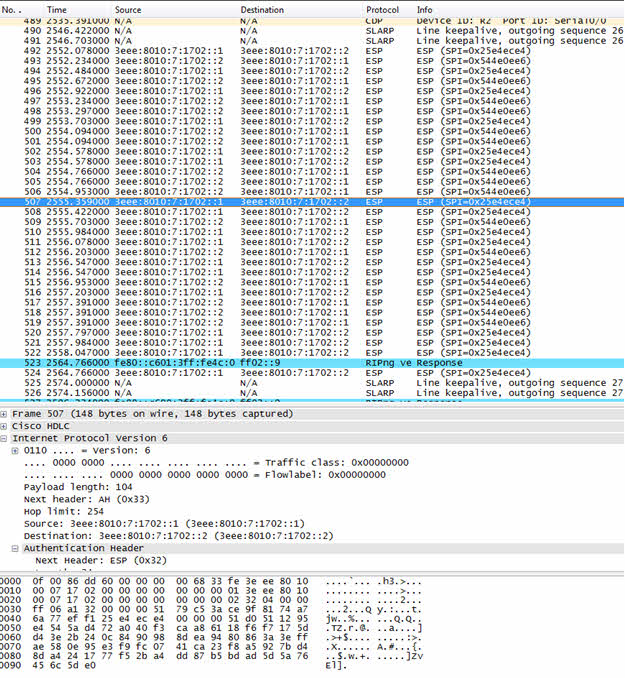The height and width of the screenshot is (678, 625).
Task: Select packet 493 ESP row
Action: tap(312, 61)
